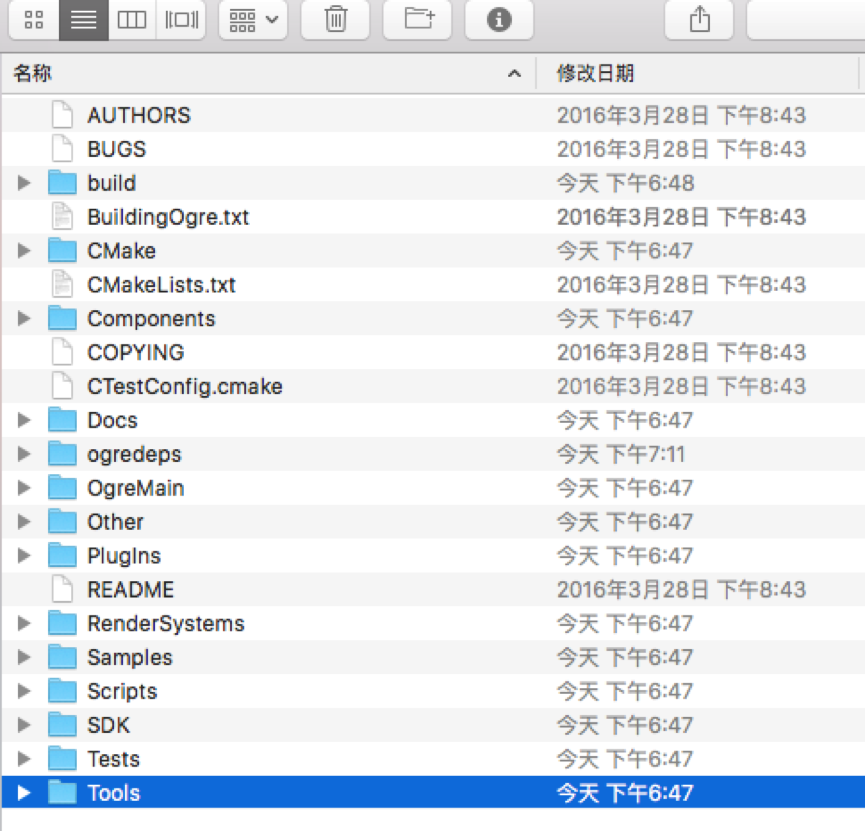
Task: Click the CMakeLists.txt document icon
Action: [x=62, y=284]
